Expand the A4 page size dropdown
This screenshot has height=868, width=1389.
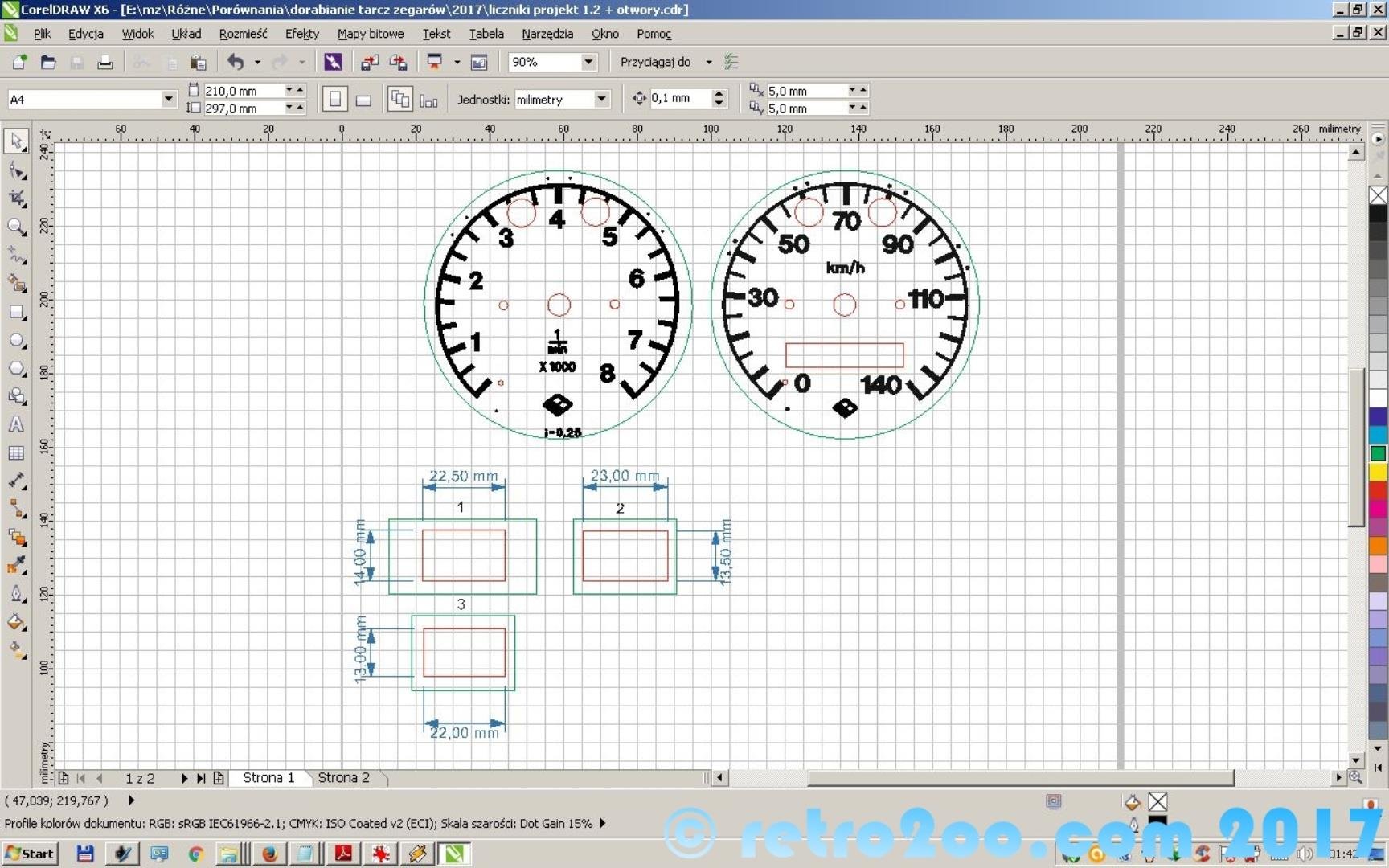tap(168, 99)
